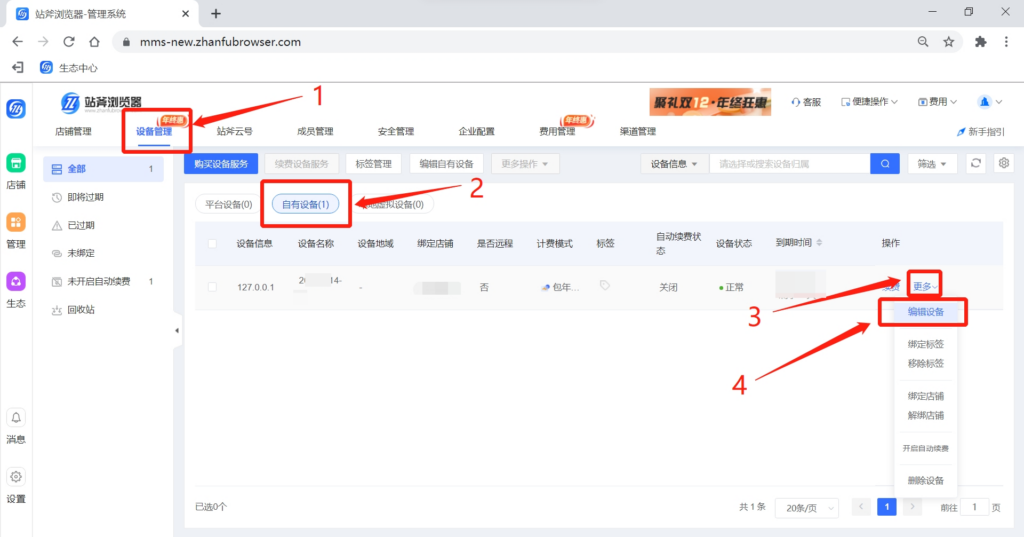Reload the current page
This screenshot has width=1024, height=537.
69,42
